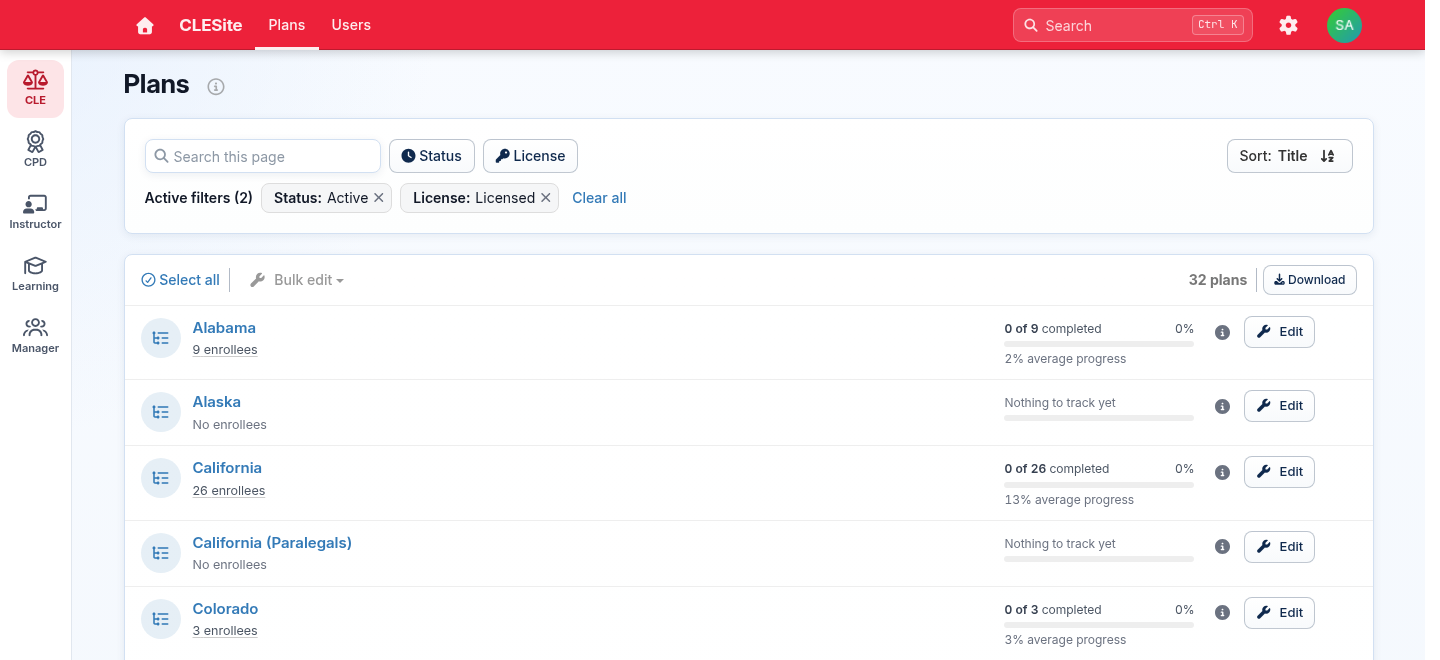
Task: Edit the Alabama plan
Action: (1279, 332)
